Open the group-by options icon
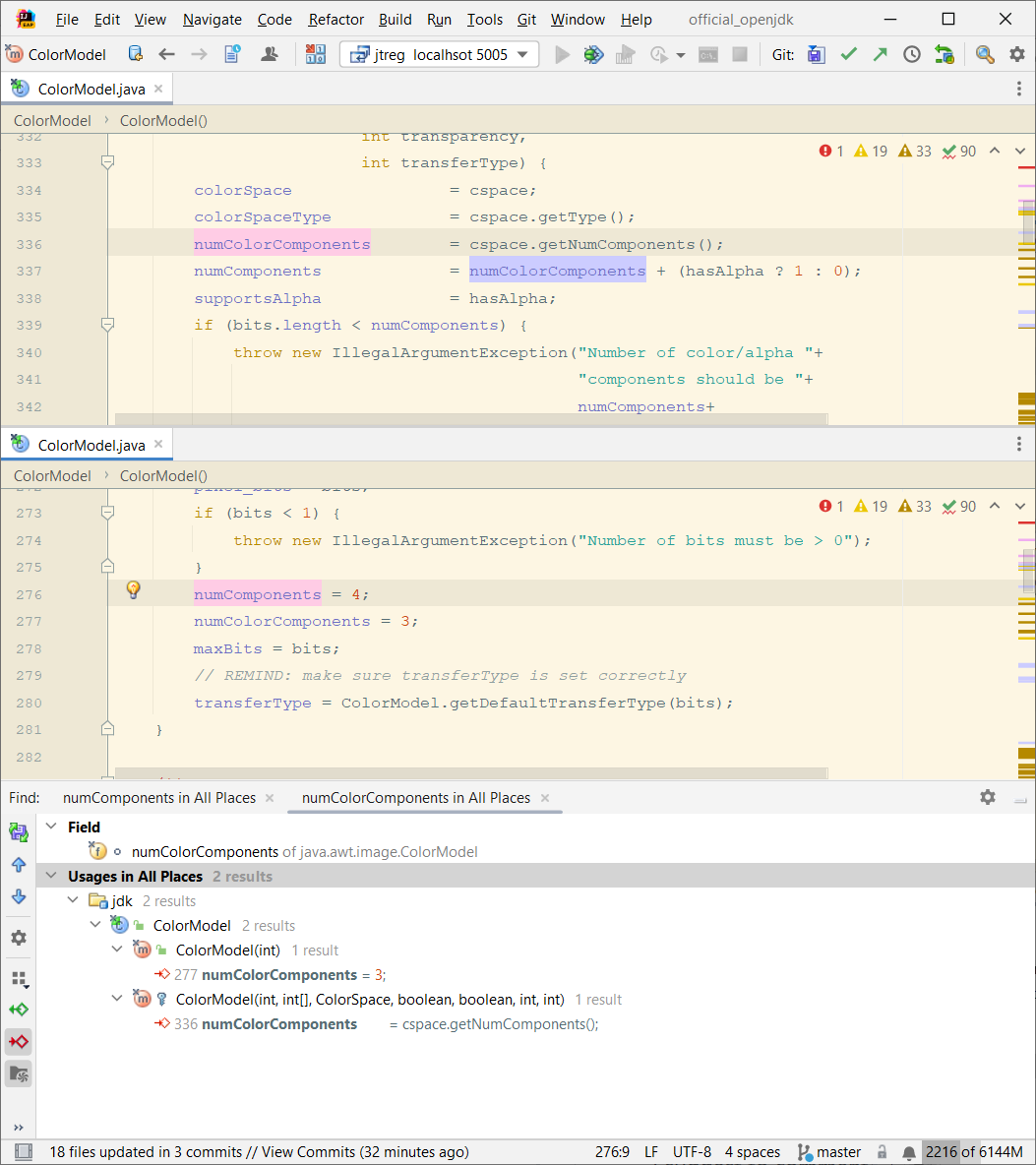1036x1165 pixels. 20,979
